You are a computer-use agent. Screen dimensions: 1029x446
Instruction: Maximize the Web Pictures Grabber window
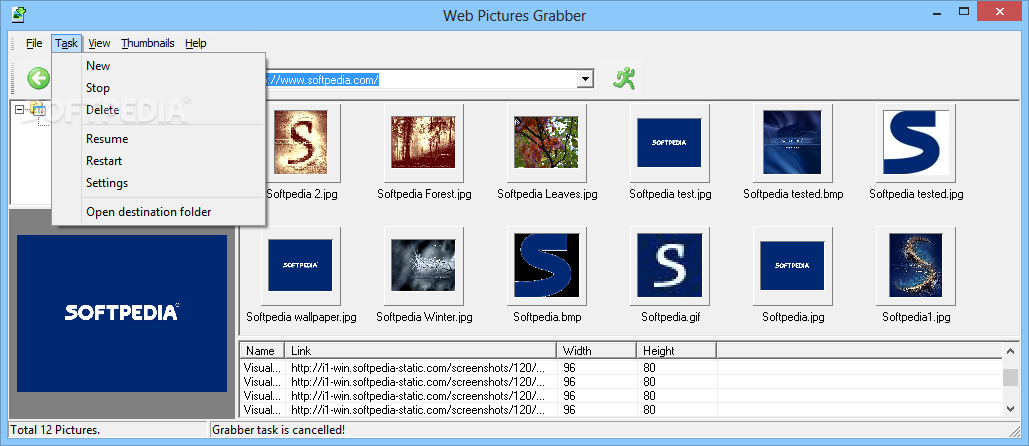coord(964,12)
